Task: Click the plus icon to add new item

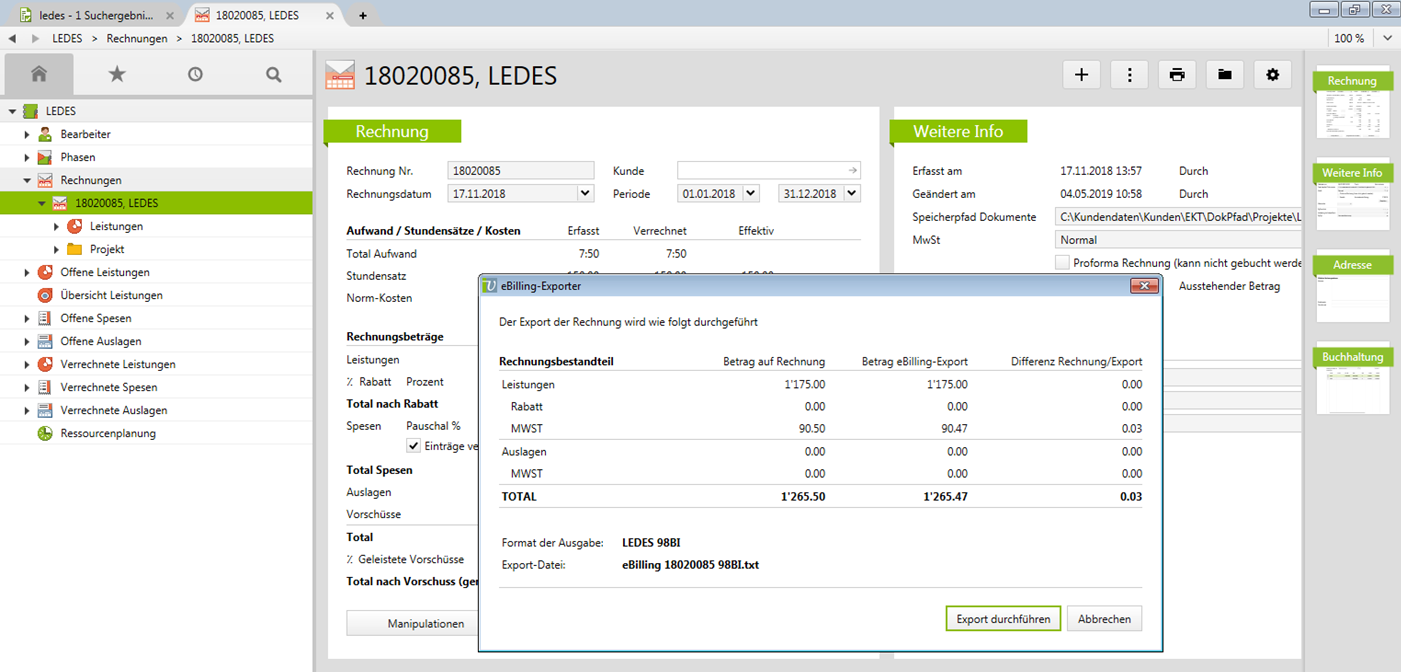Action: 1081,74
